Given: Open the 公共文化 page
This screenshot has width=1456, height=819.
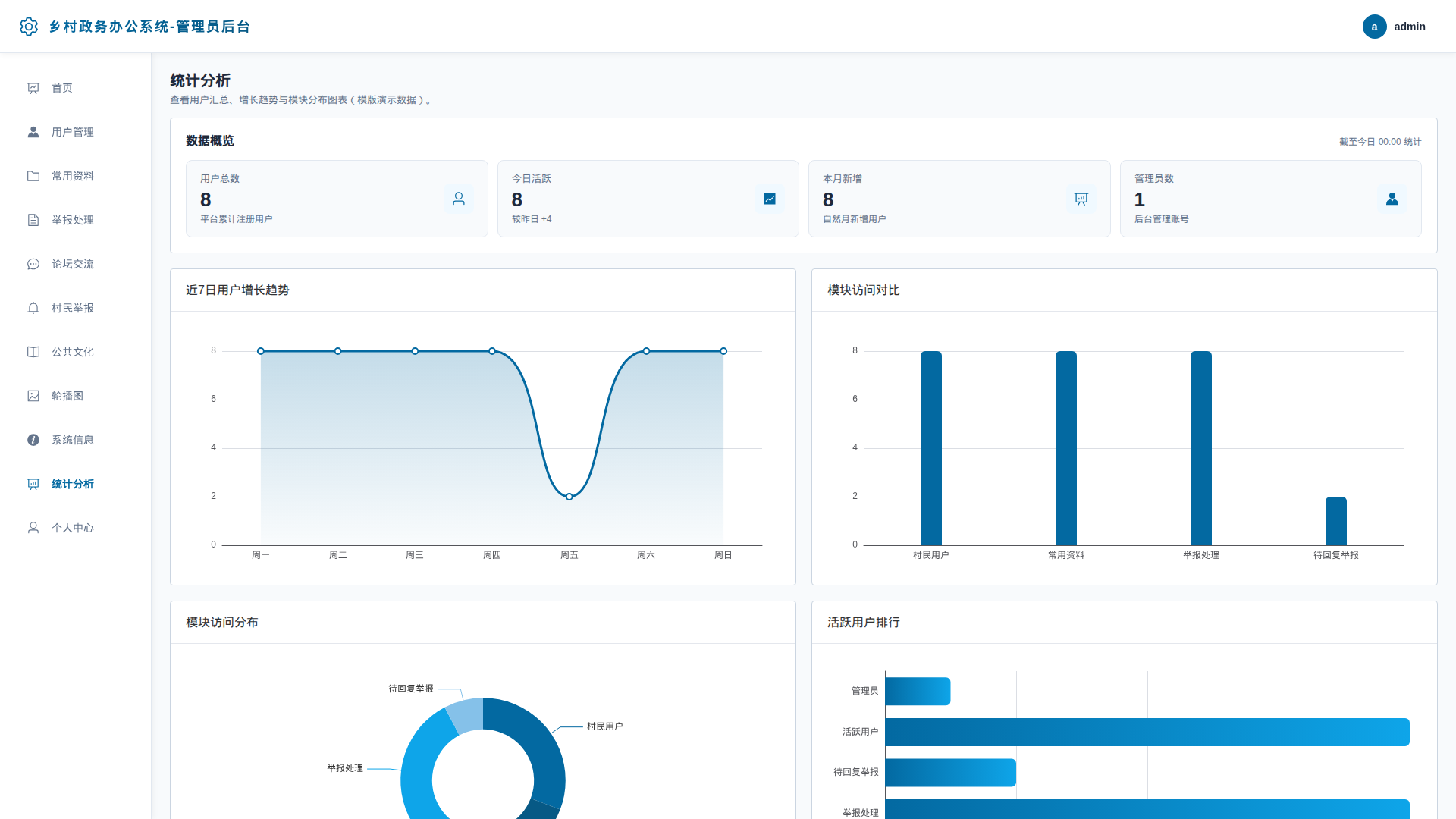Looking at the screenshot, I should (76, 352).
